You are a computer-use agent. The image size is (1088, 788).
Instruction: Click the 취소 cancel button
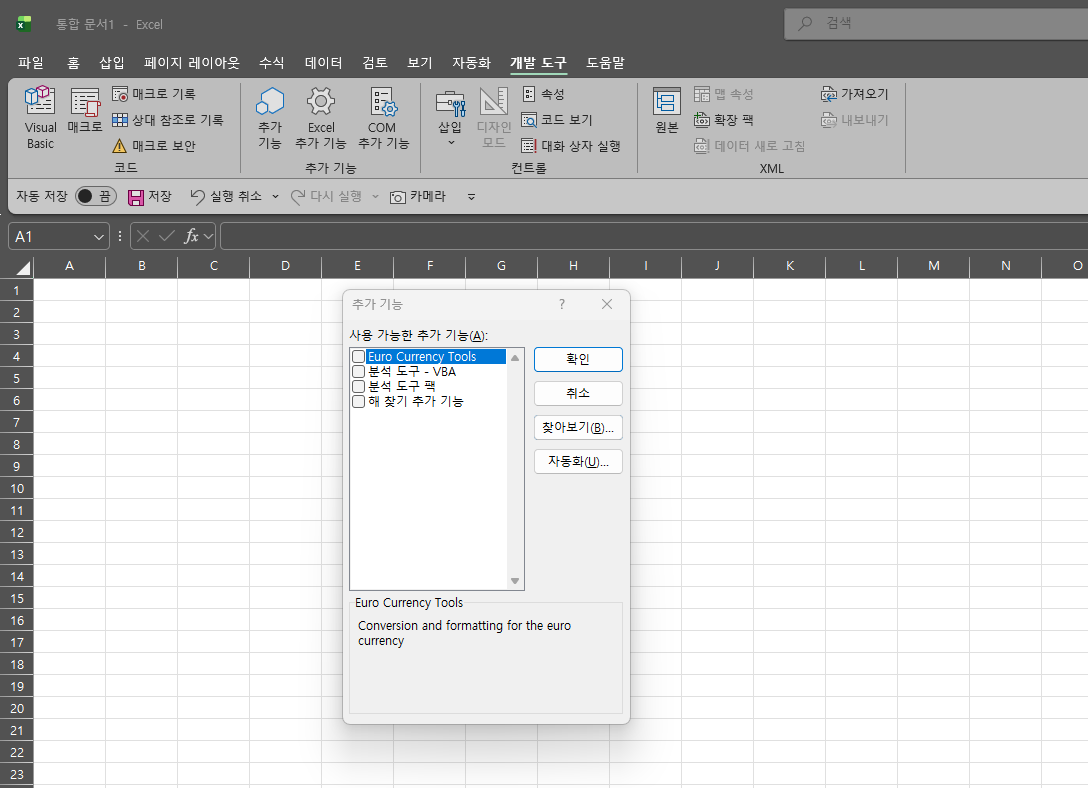[578, 393]
